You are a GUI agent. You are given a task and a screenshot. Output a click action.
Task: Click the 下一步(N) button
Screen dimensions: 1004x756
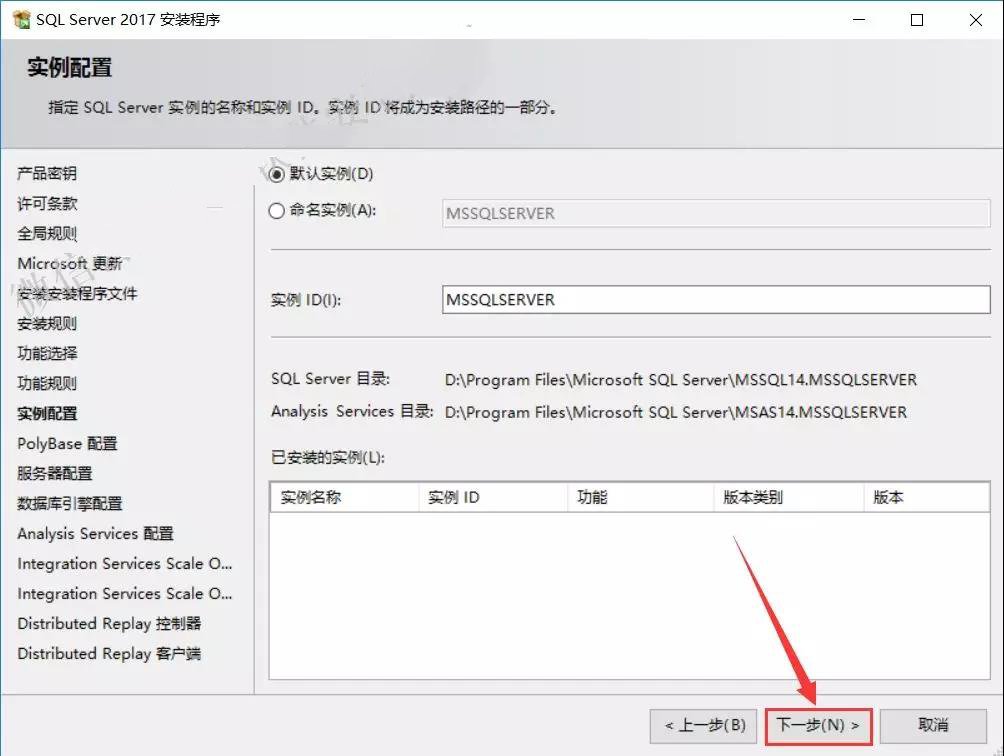pos(818,726)
